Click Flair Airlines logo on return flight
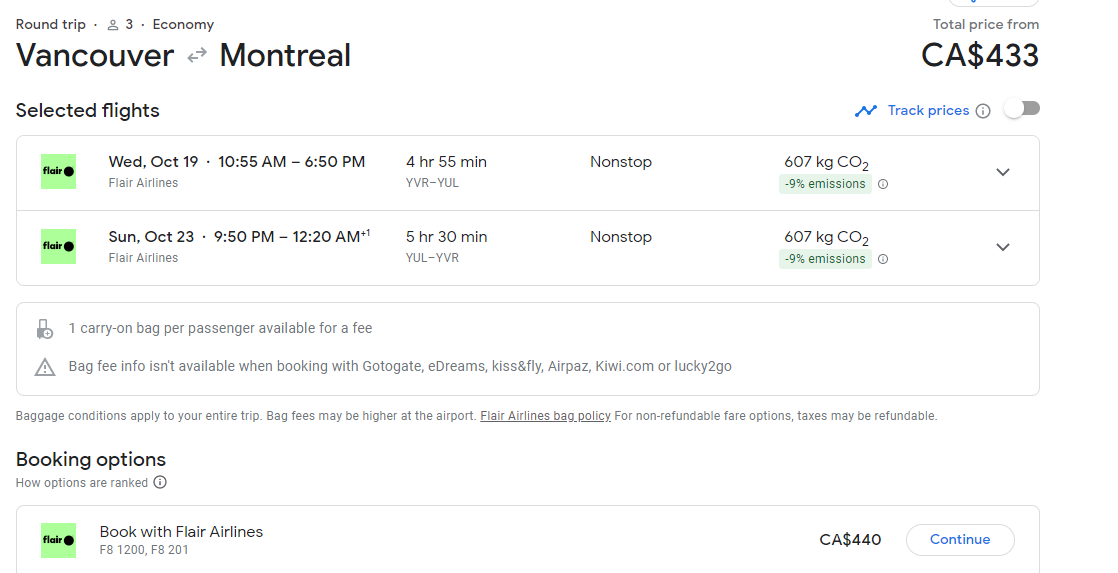 pos(59,246)
